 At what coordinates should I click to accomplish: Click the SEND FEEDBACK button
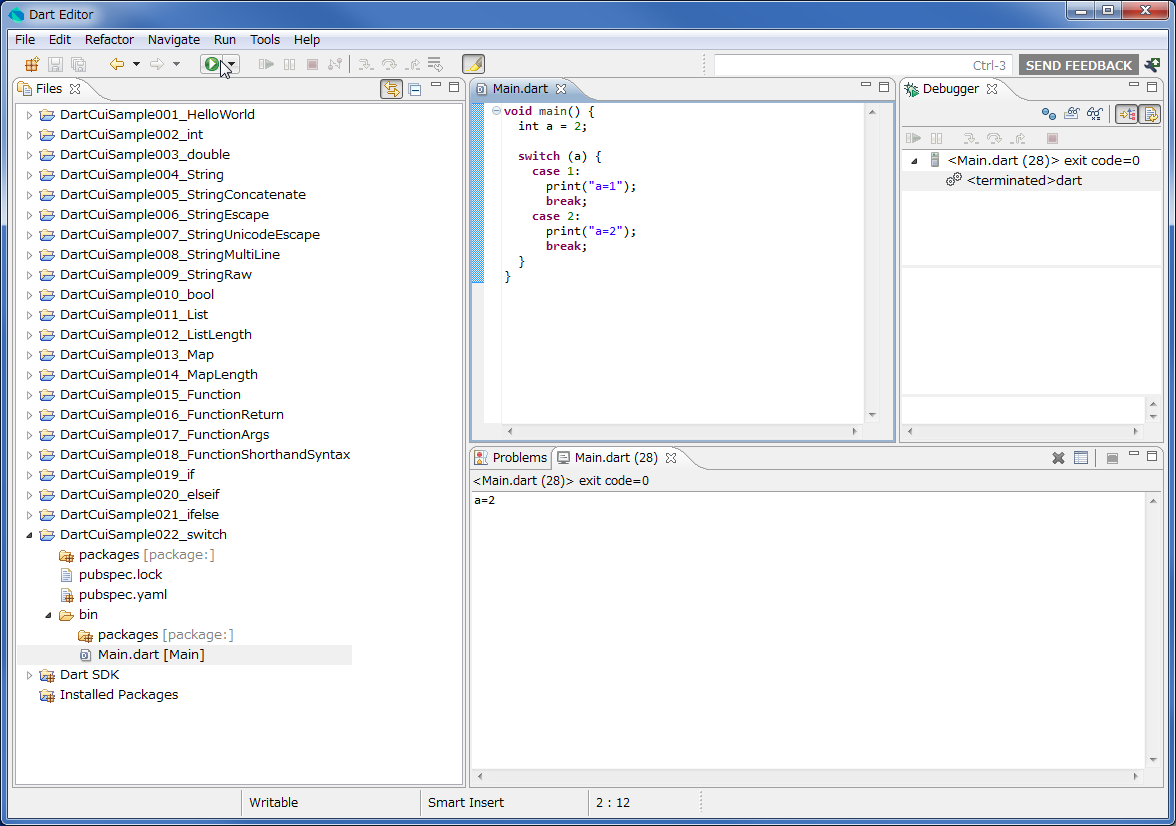point(1078,65)
